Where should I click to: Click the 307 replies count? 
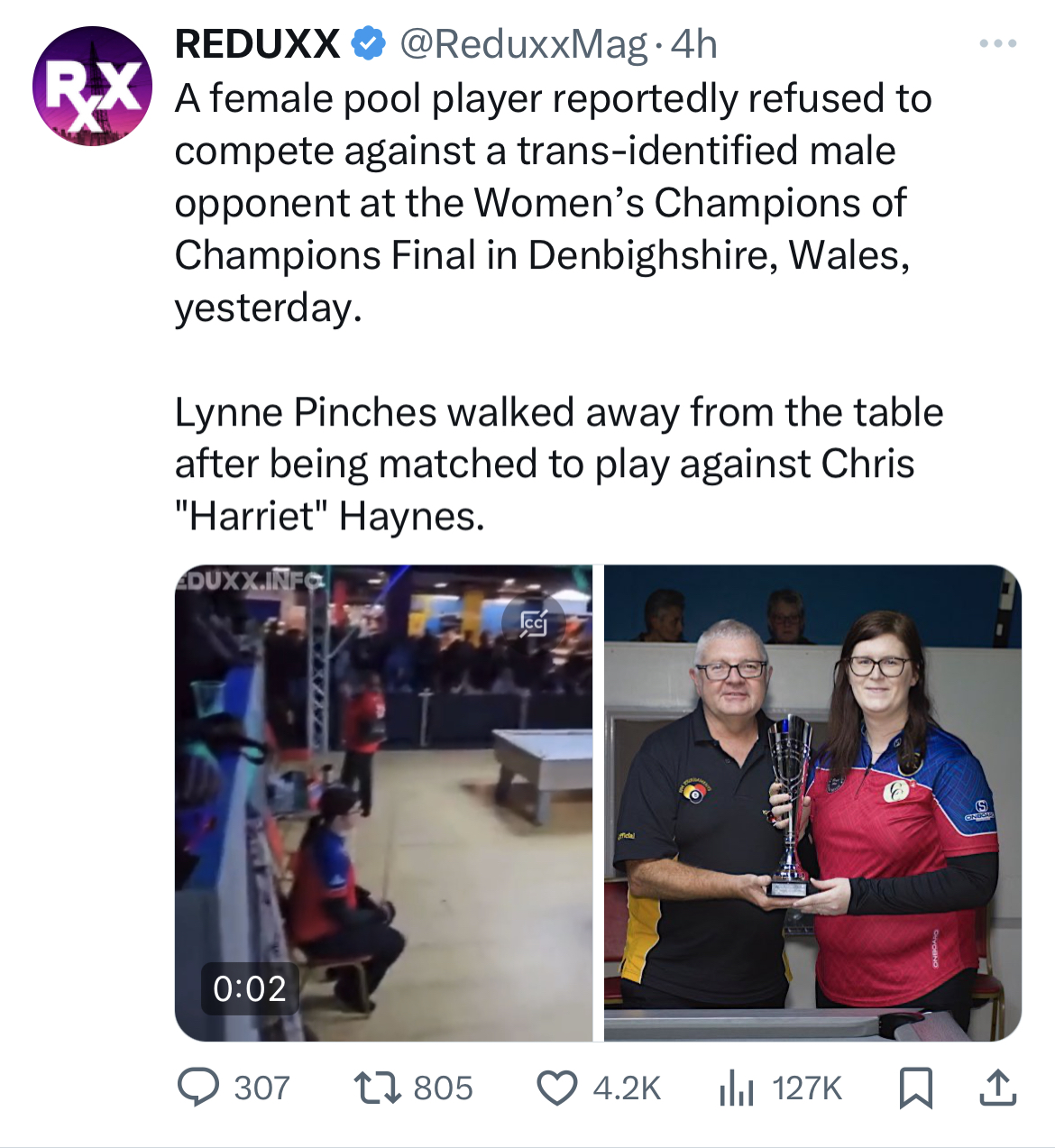pos(262,1088)
